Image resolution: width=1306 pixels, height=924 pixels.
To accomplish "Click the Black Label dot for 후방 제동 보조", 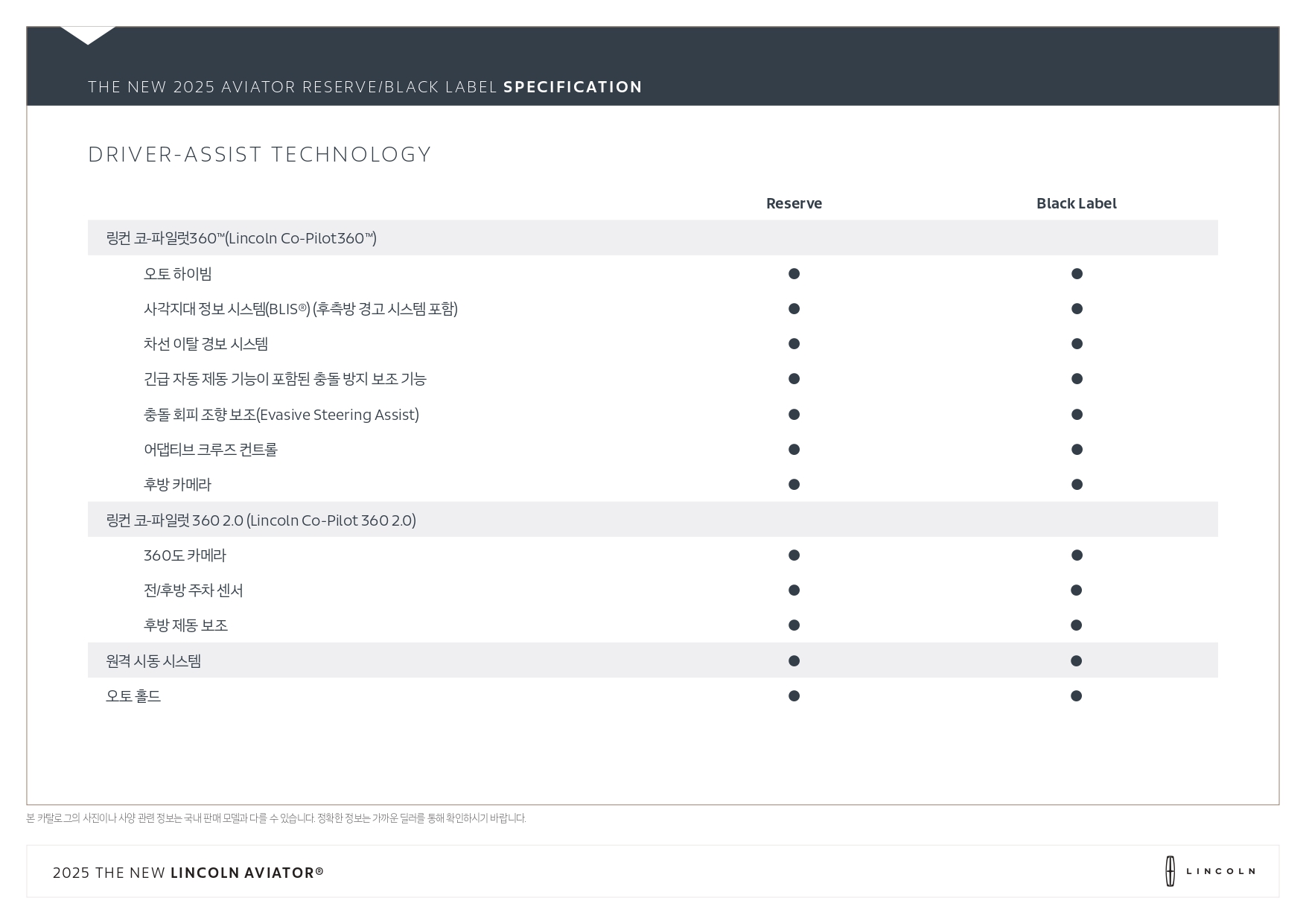I will (1076, 625).
